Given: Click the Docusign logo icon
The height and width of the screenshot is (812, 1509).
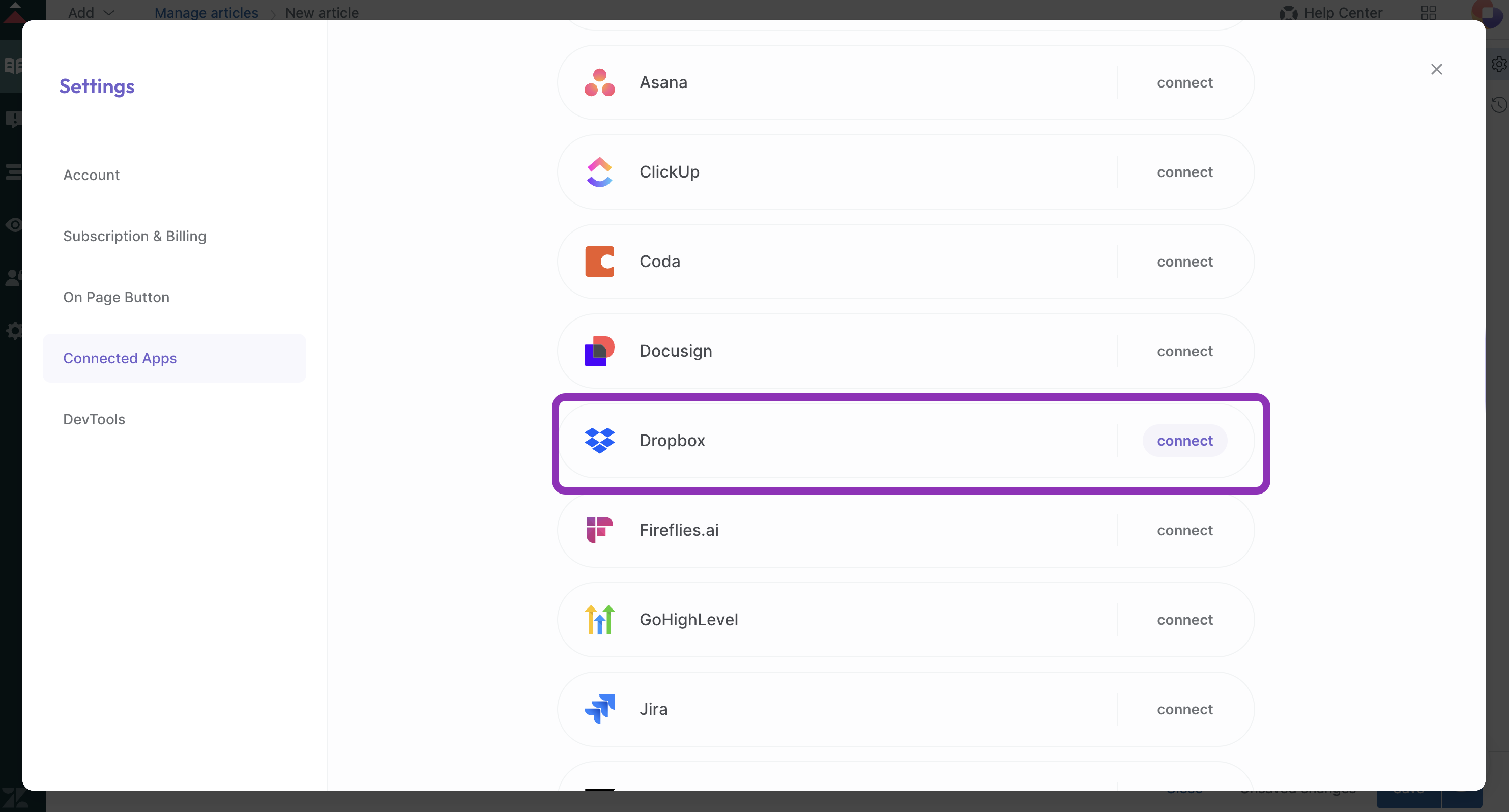Looking at the screenshot, I should pos(599,351).
